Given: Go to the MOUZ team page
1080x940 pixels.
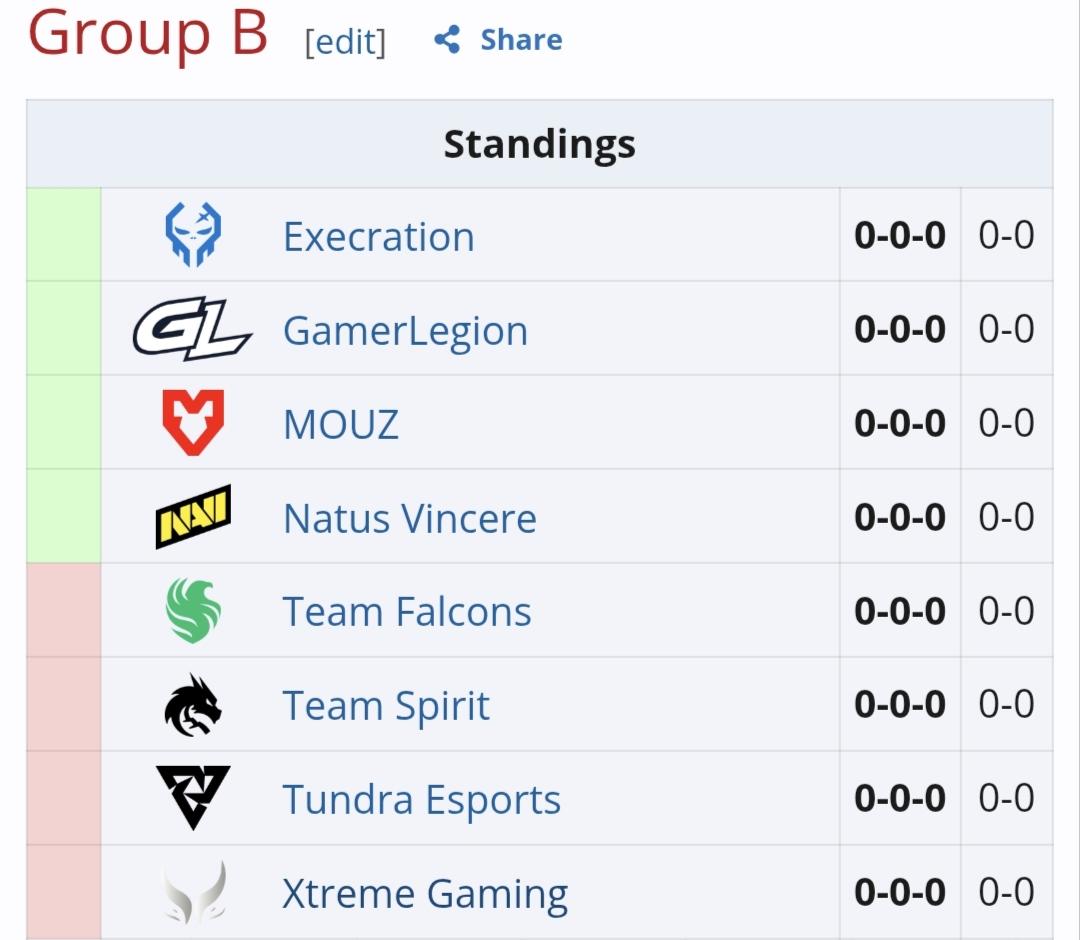Looking at the screenshot, I should (x=341, y=424).
